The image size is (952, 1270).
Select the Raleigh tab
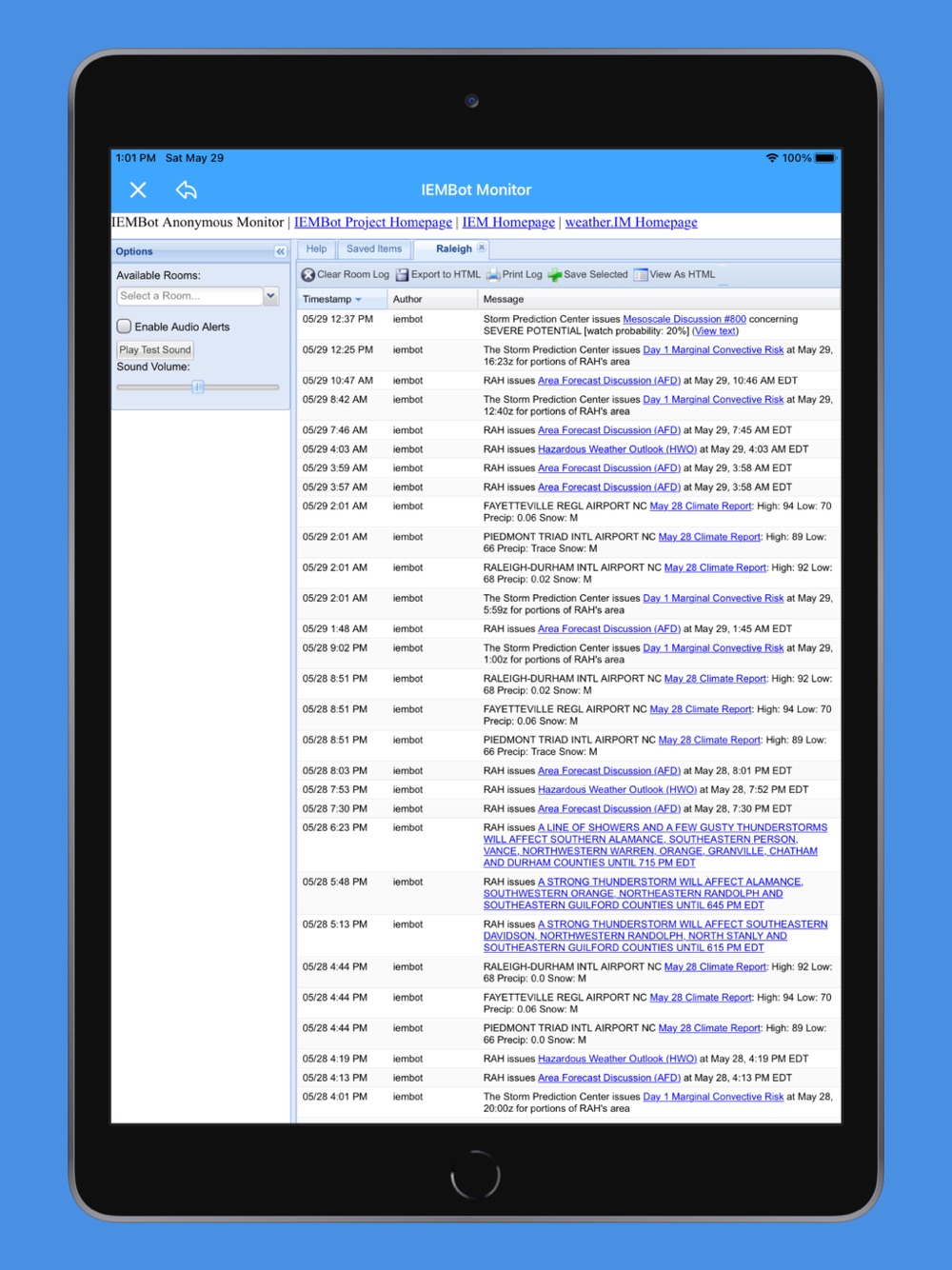click(453, 249)
